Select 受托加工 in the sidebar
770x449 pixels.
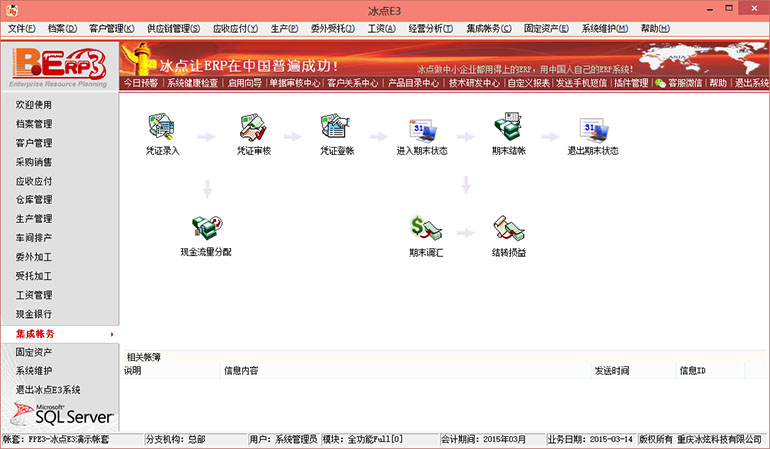tap(33, 276)
